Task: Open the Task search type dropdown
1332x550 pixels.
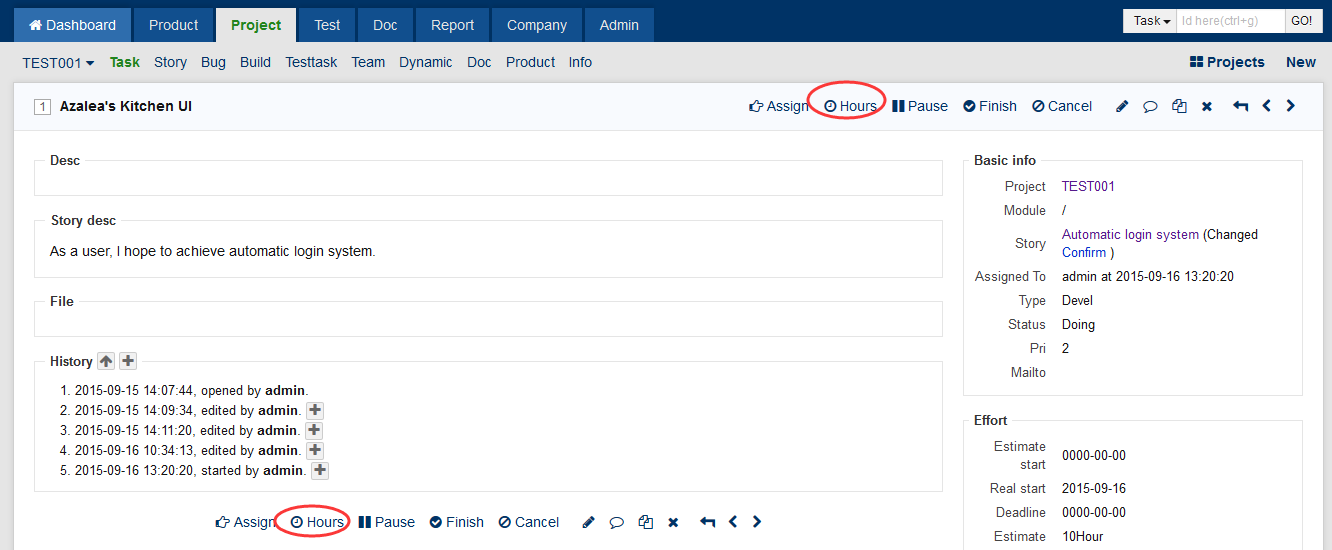Action: pos(1152,21)
